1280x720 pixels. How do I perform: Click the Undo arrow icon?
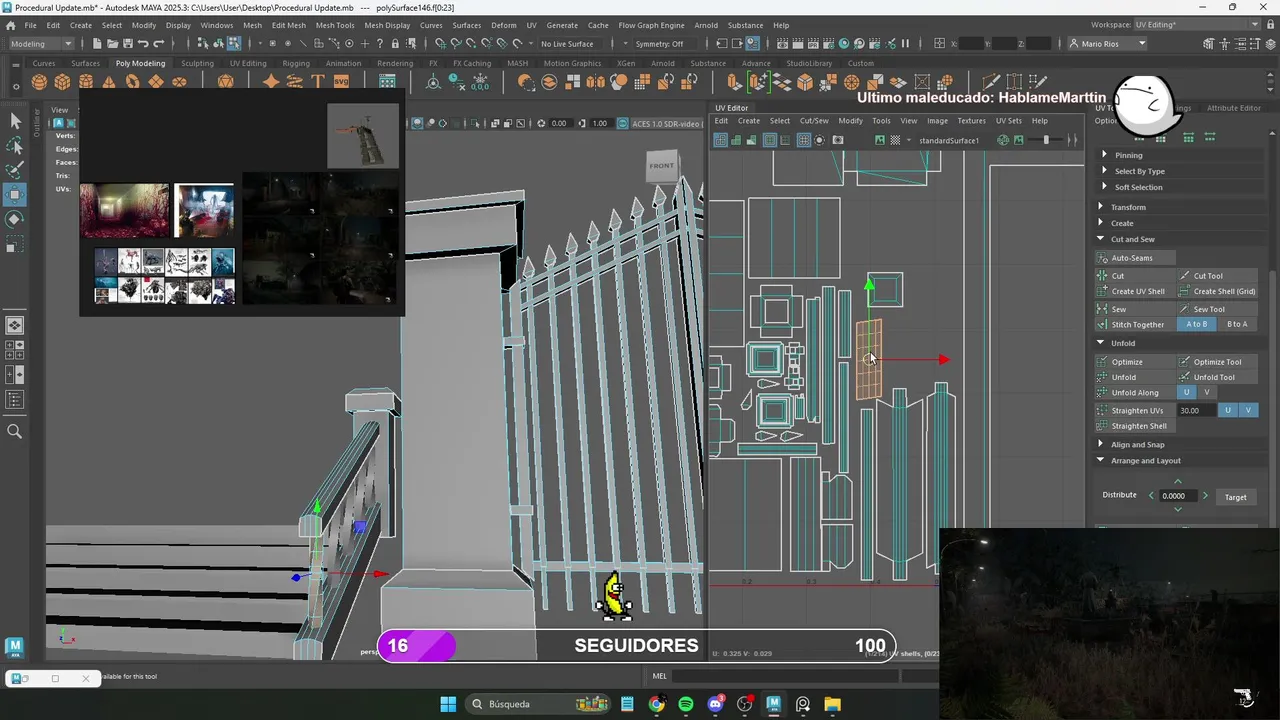143,43
